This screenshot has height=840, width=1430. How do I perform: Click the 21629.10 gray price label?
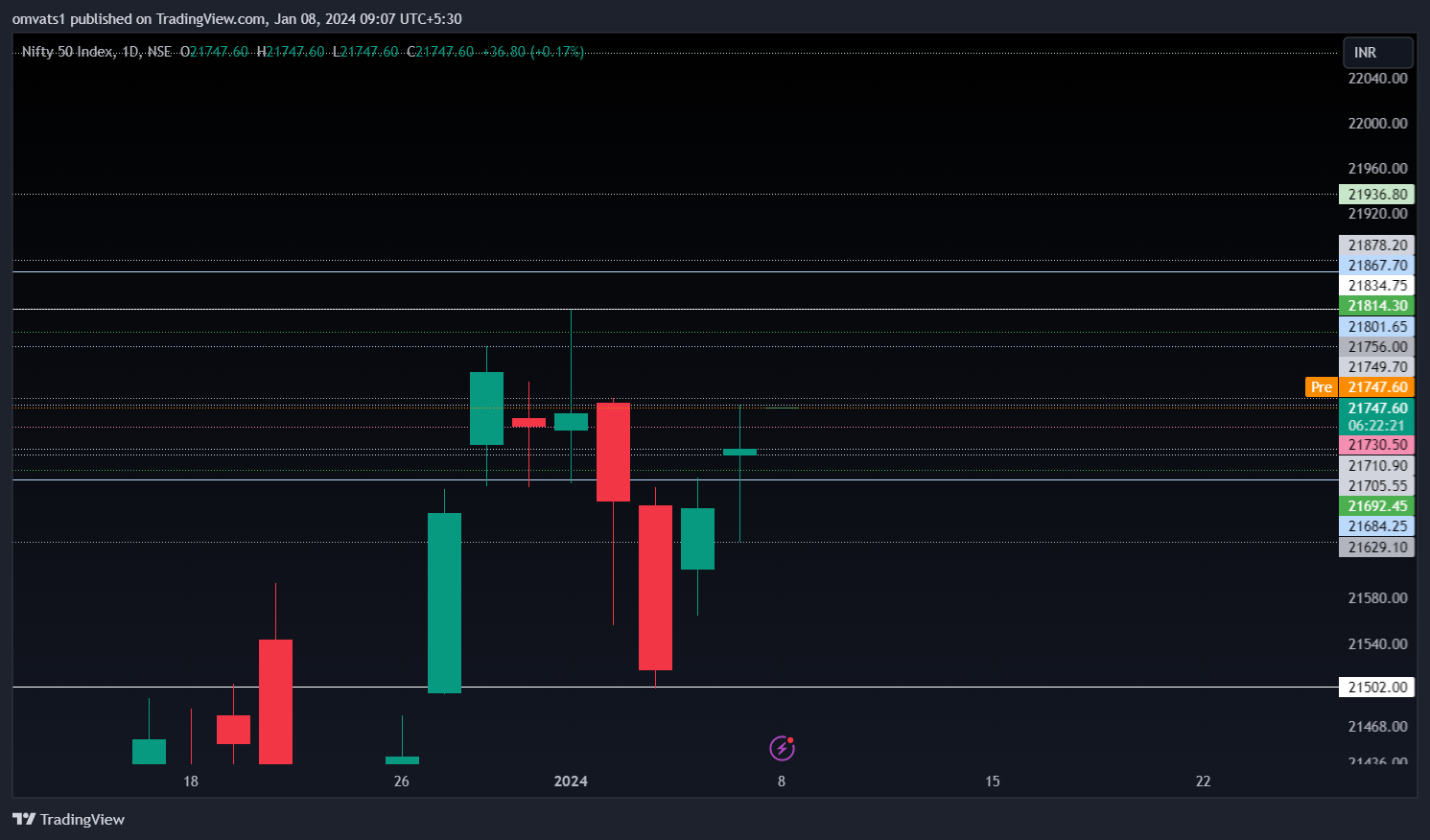tap(1376, 548)
